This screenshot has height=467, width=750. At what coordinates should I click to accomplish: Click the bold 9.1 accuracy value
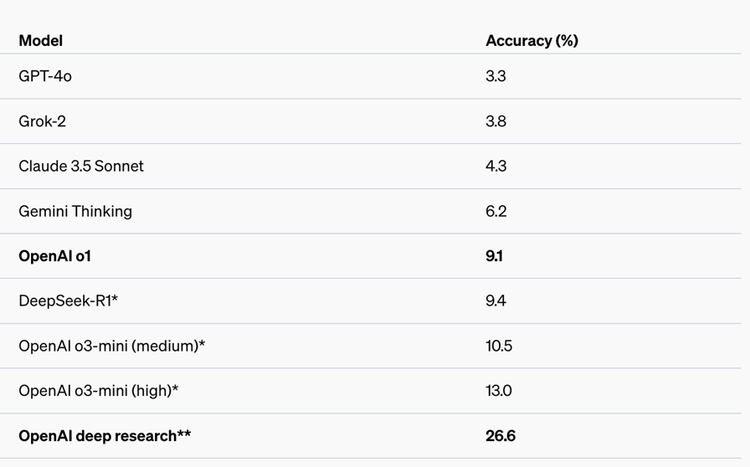(x=494, y=256)
